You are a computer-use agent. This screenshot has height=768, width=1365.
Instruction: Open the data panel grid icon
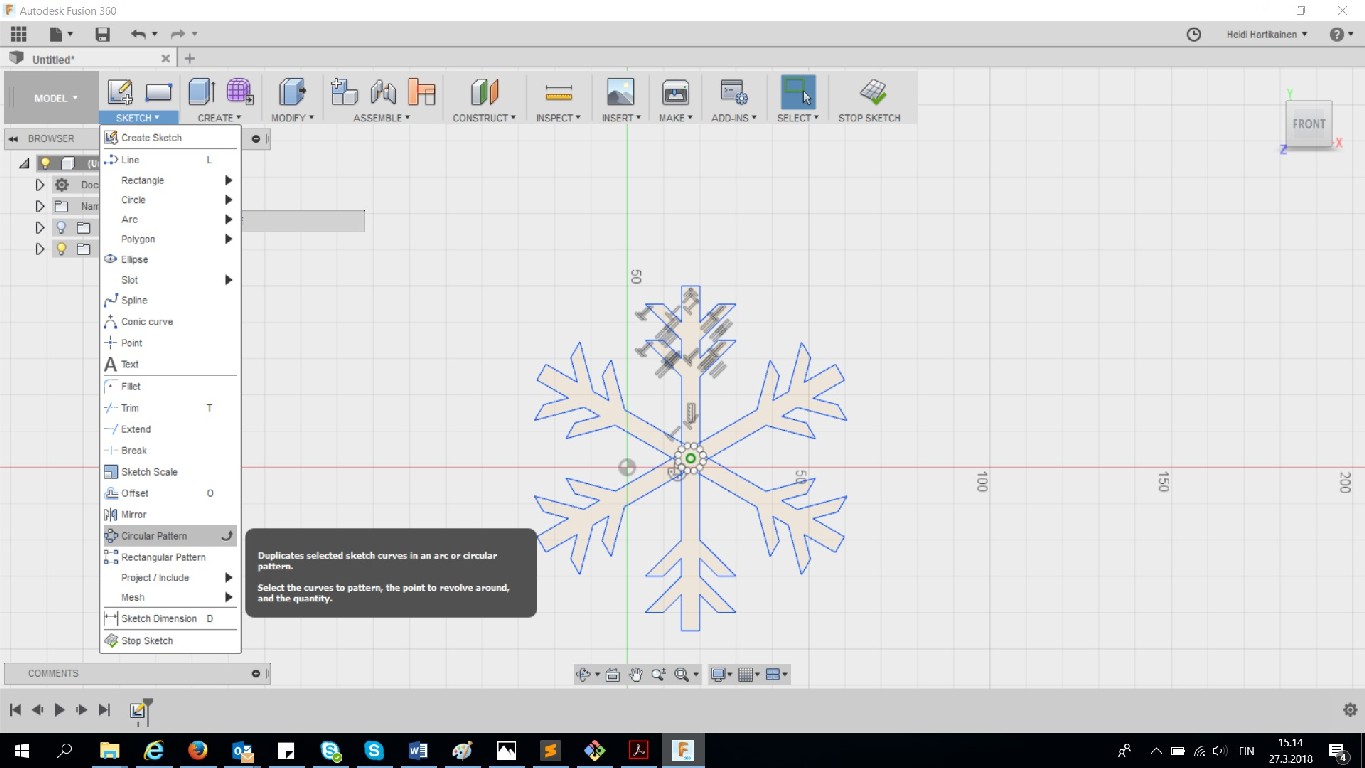tap(18, 34)
